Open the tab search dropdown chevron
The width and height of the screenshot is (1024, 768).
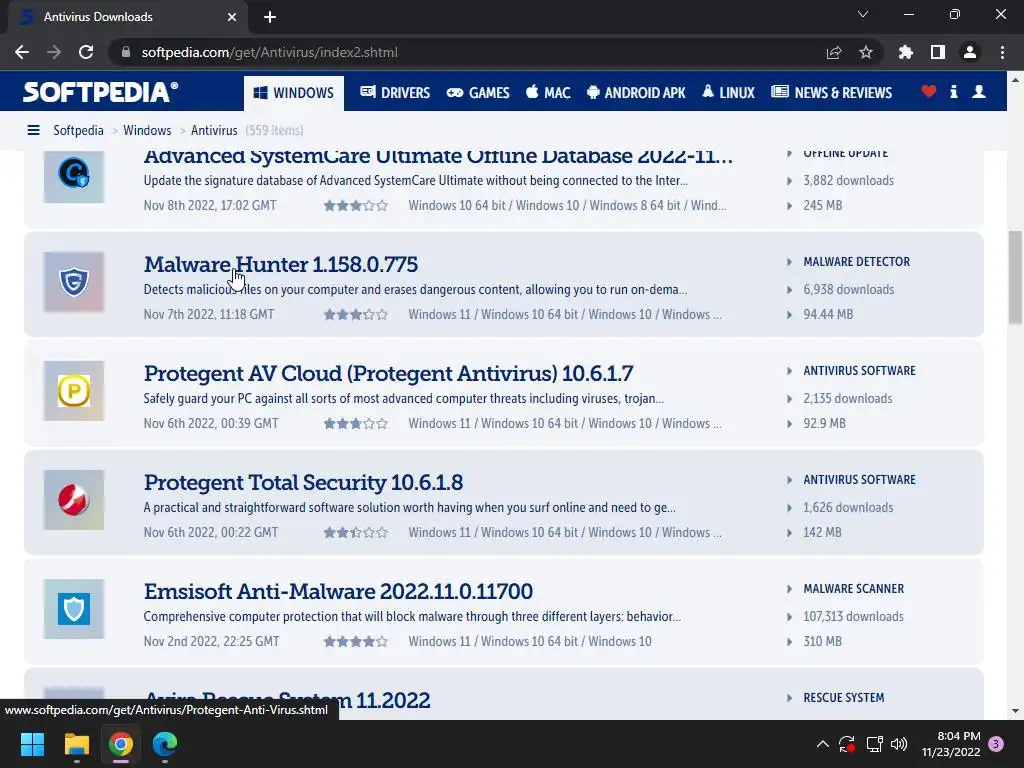point(863,14)
